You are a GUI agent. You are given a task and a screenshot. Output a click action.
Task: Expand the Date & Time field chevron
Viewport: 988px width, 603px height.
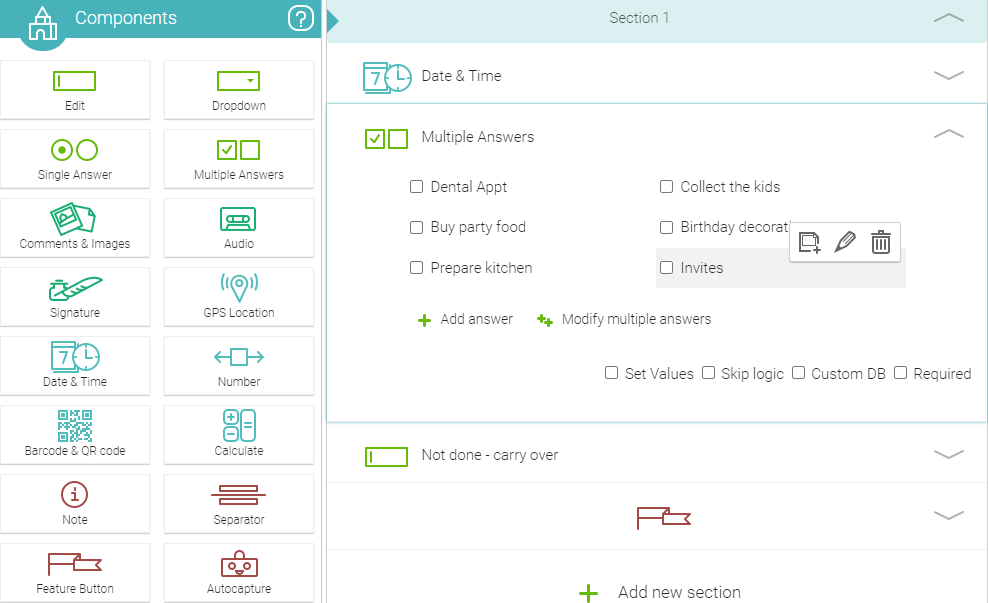948,76
